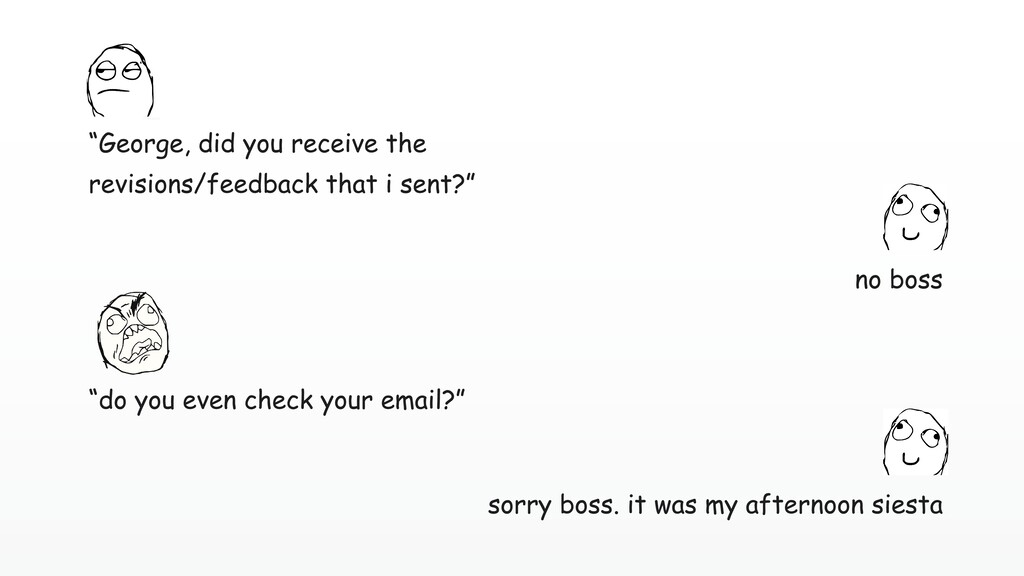Image resolution: width=1024 pixels, height=576 pixels.
Task: Click the words "that i sent?"
Action: pos(396,184)
